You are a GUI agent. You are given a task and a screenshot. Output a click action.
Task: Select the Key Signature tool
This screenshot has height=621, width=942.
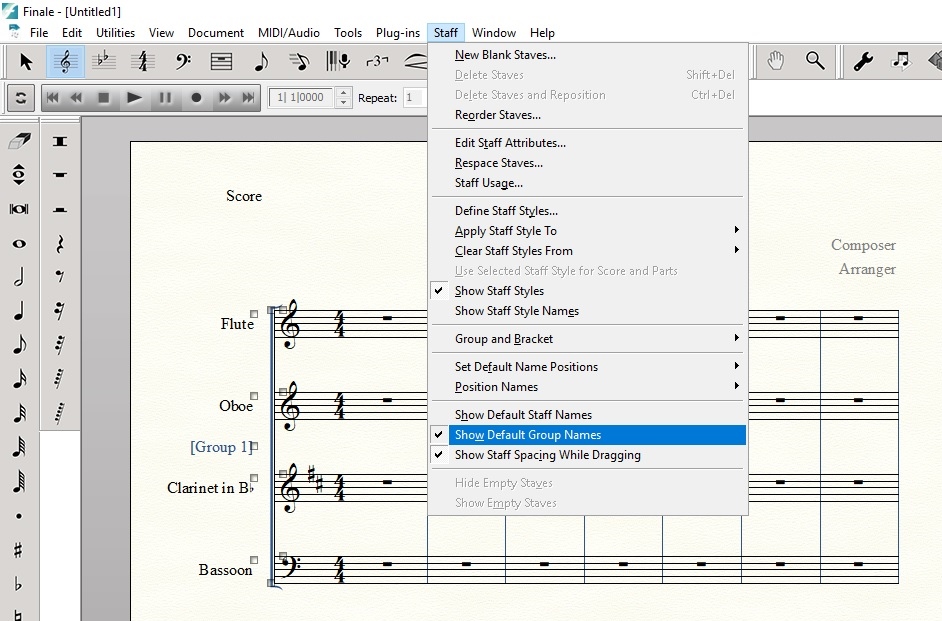point(104,62)
